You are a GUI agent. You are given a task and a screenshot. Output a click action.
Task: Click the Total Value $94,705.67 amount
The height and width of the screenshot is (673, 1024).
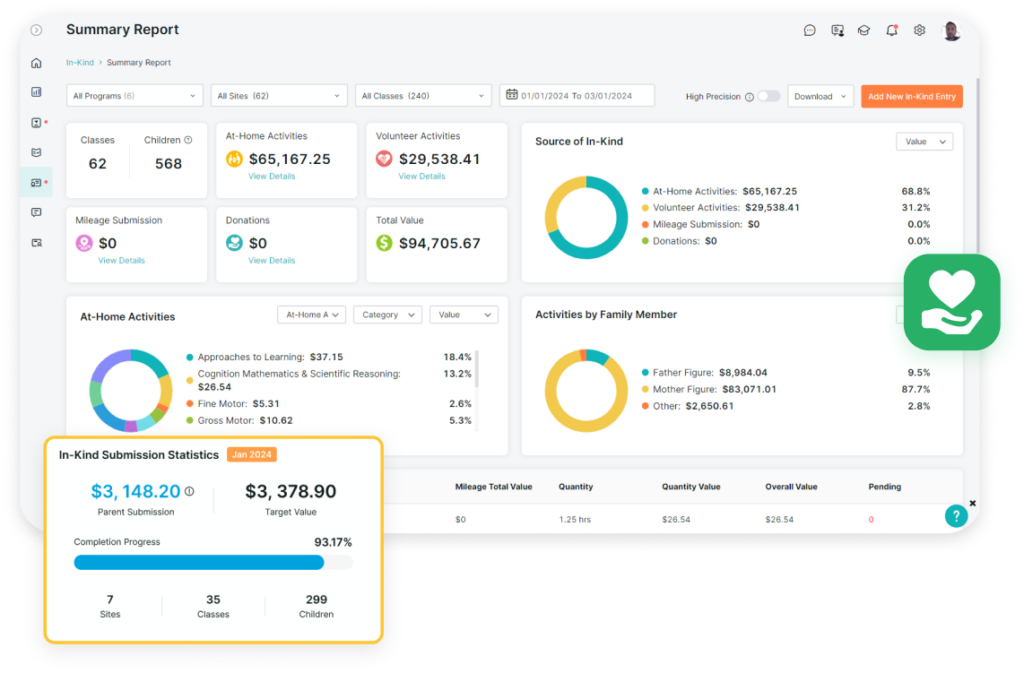pos(440,243)
